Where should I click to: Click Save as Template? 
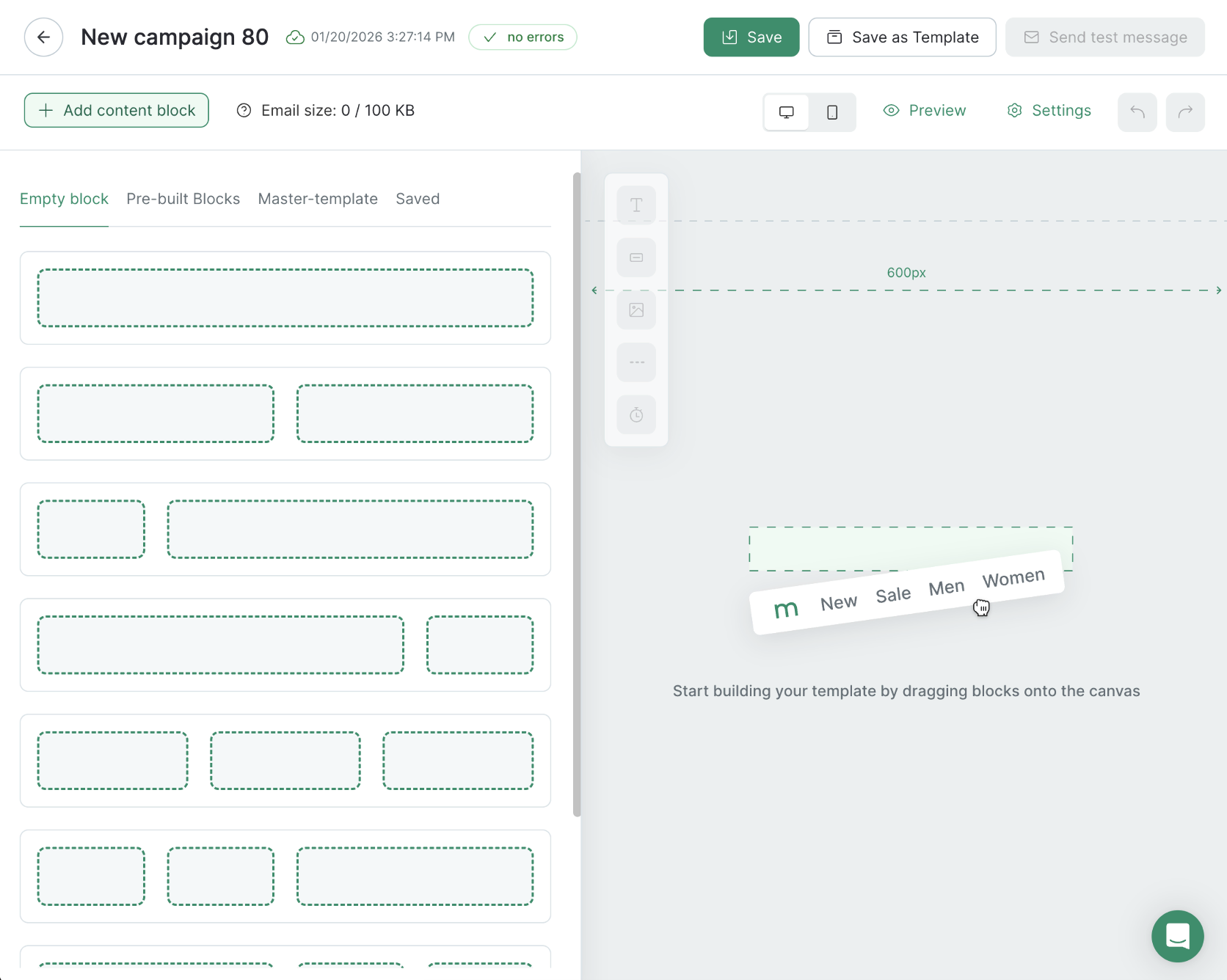902,37
